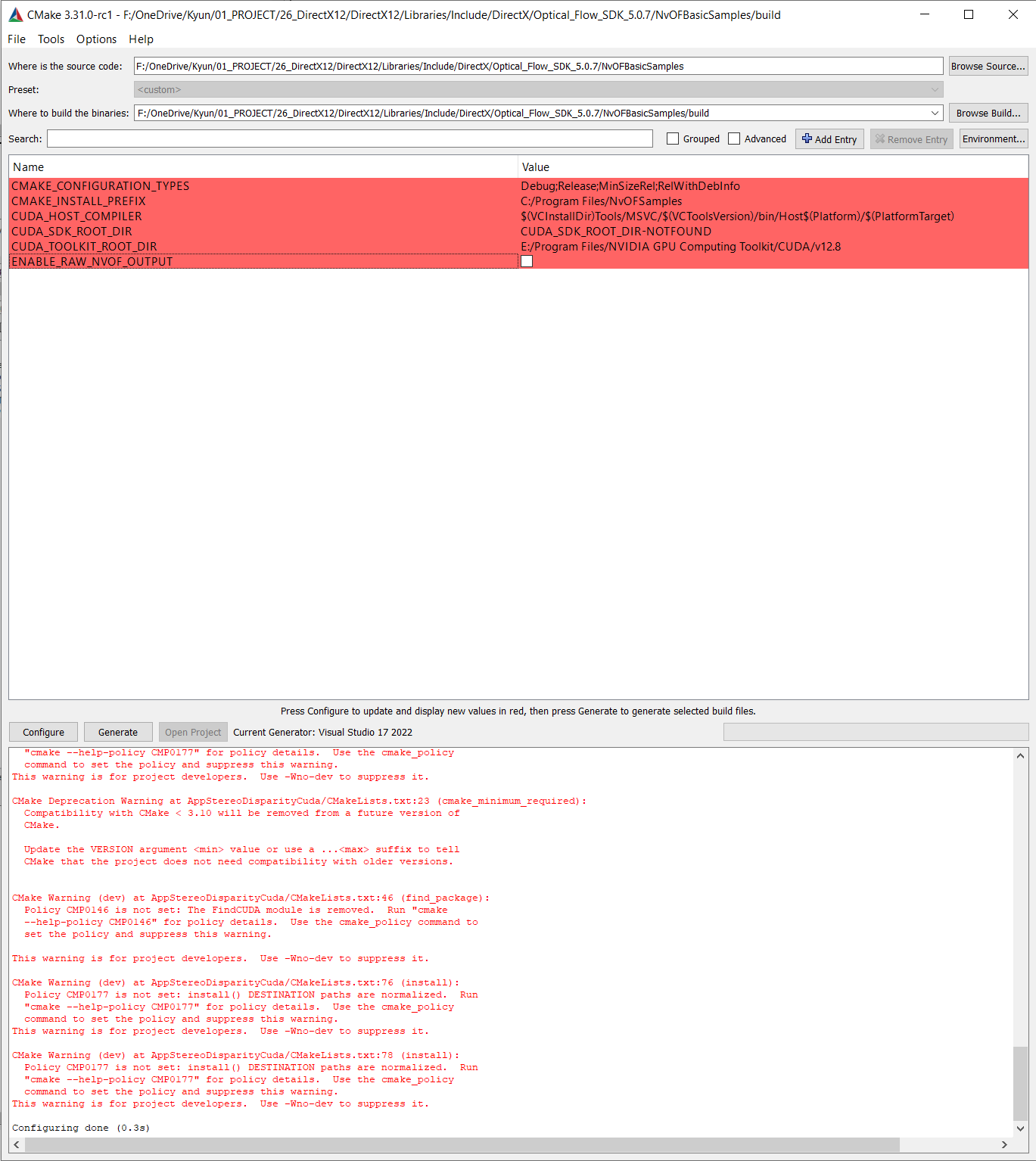Open the Preset dropdown
Image resolution: width=1036 pixels, height=1161 pixels.
pos(538,89)
